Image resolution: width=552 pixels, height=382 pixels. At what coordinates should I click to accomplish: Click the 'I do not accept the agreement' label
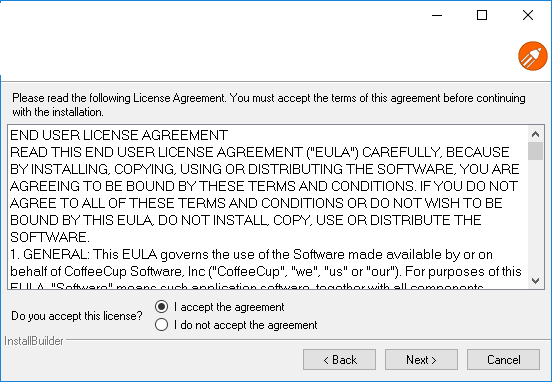[x=245, y=325]
